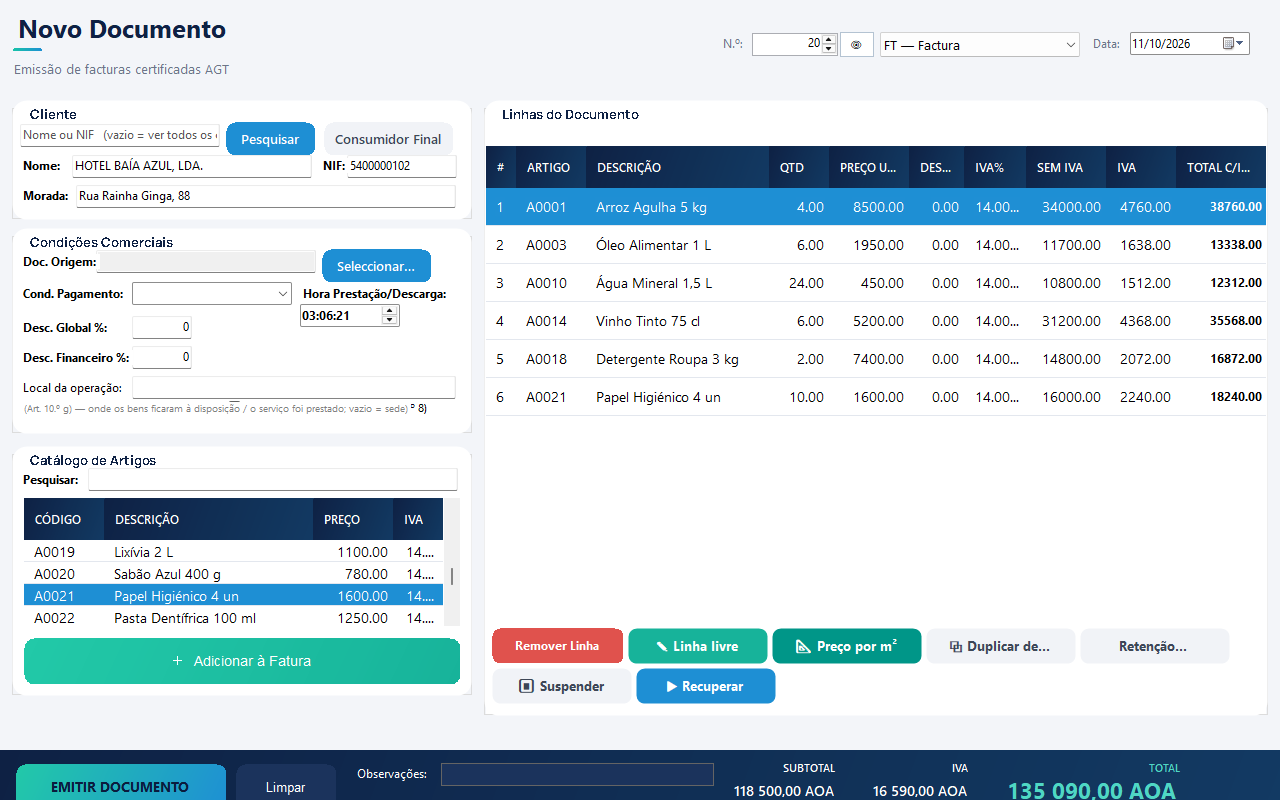The width and height of the screenshot is (1280, 800).
Task: Click the PREÇO column header in the catalog
Action: [x=353, y=520]
